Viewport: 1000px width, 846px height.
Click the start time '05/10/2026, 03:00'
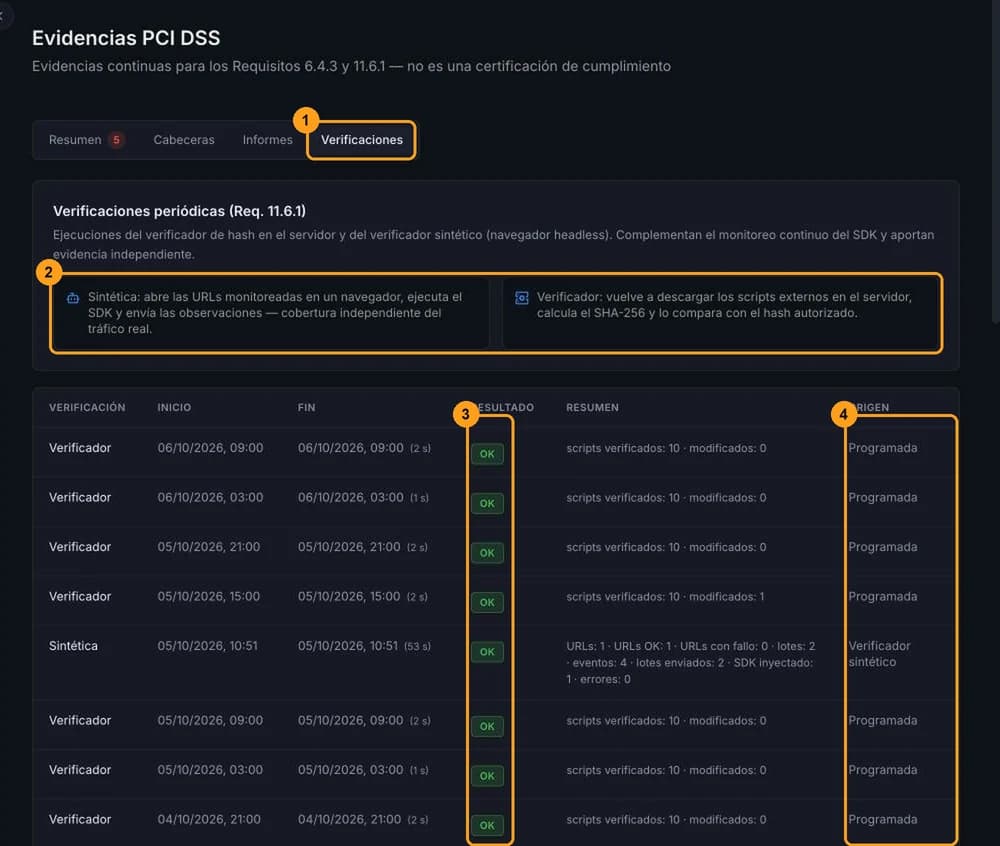click(210, 770)
